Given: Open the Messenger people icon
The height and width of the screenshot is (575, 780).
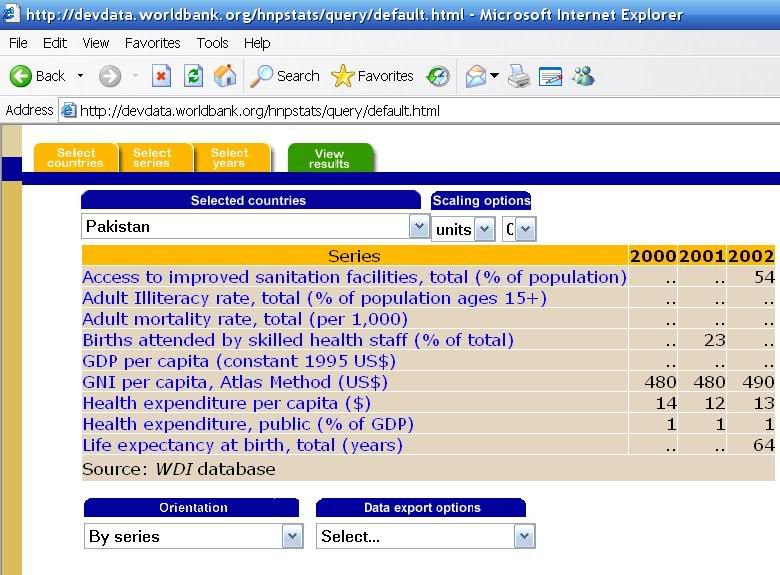Looking at the screenshot, I should 583,76.
